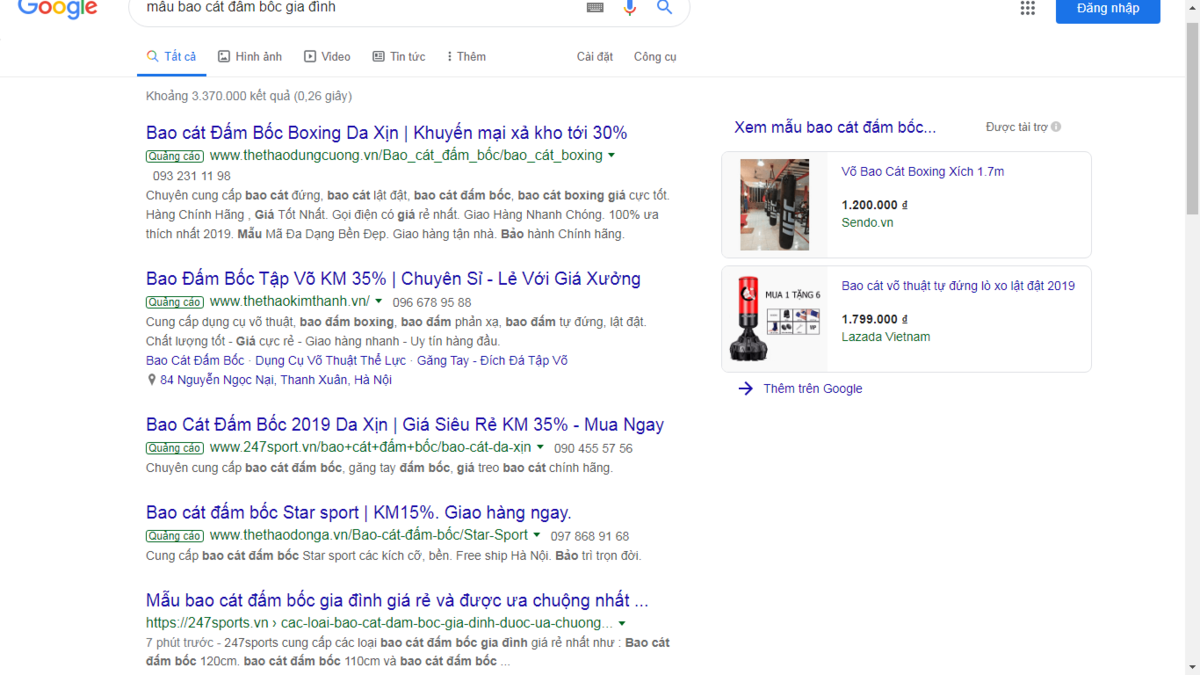Switch to the Video tab
The height and width of the screenshot is (675, 1200).
327,57
